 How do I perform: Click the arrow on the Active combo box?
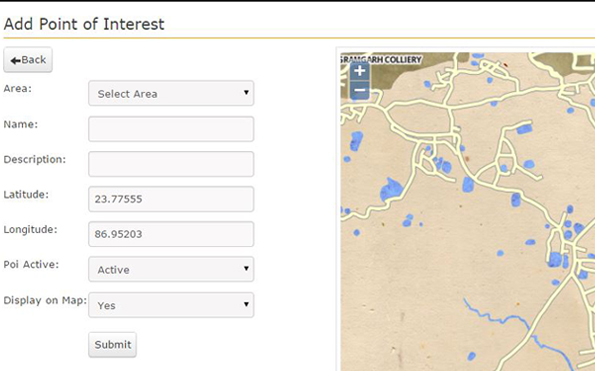(246, 268)
